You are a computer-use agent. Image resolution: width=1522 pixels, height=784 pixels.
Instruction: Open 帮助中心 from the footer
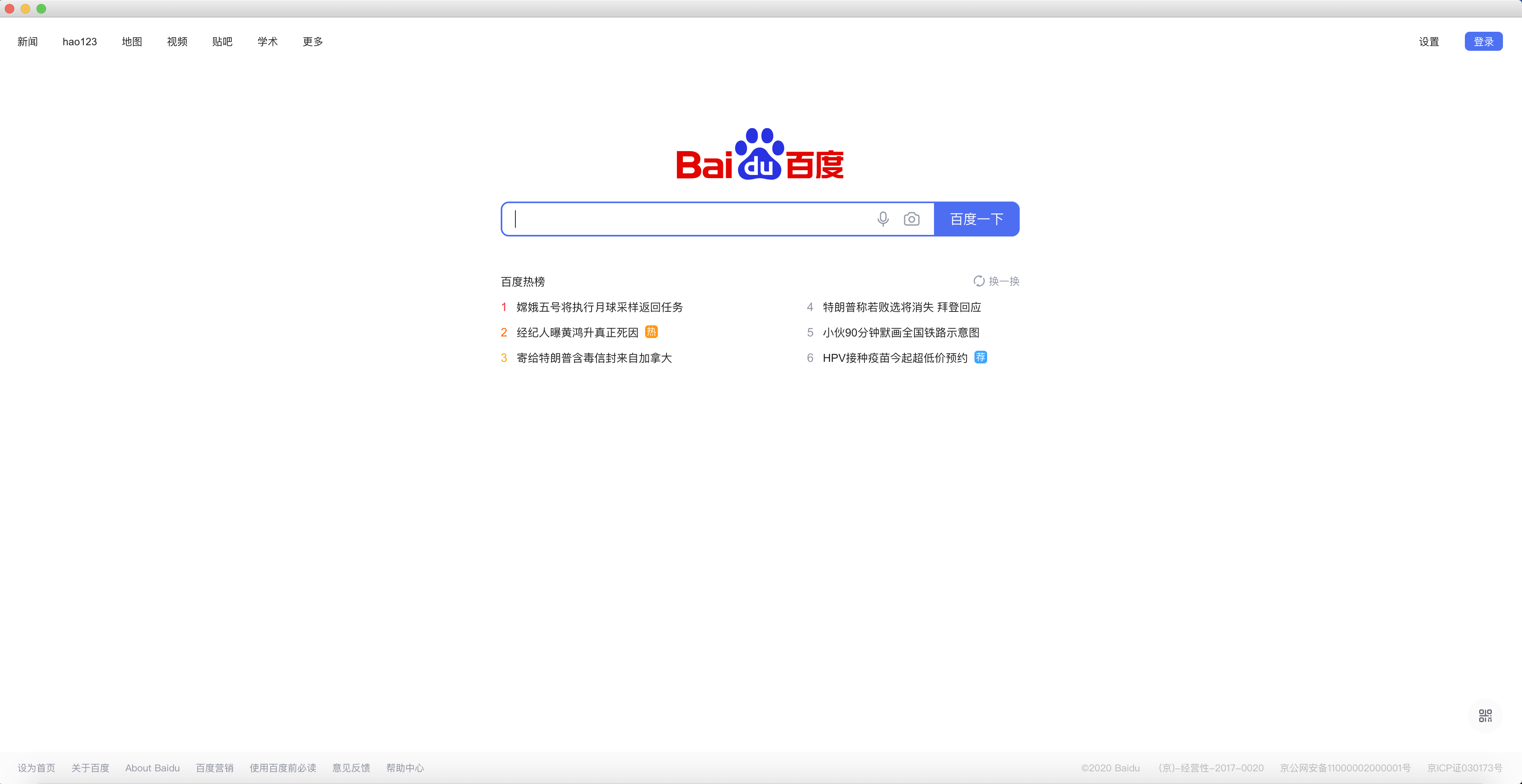pos(405,767)
